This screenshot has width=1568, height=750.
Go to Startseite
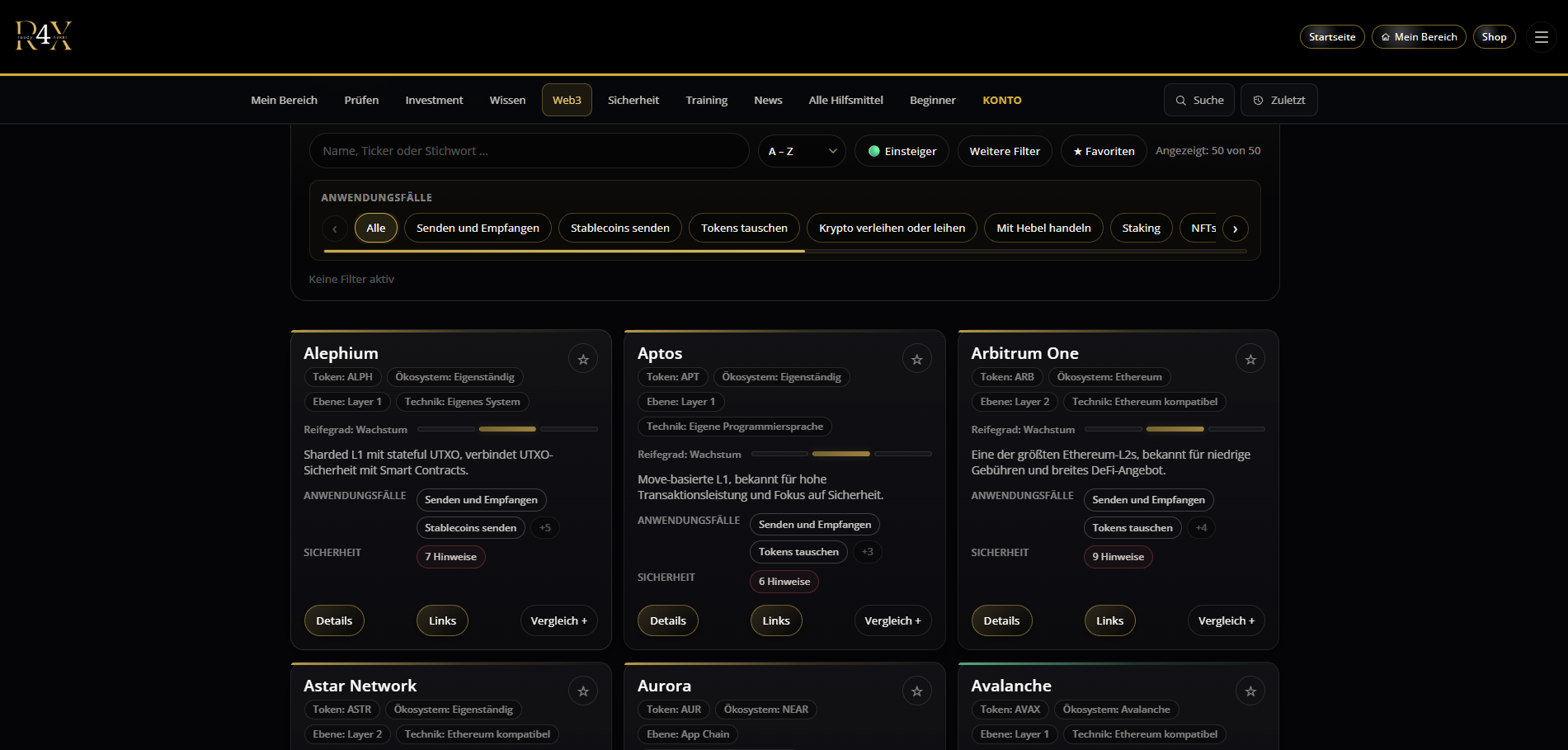[x=1332, y=37]
